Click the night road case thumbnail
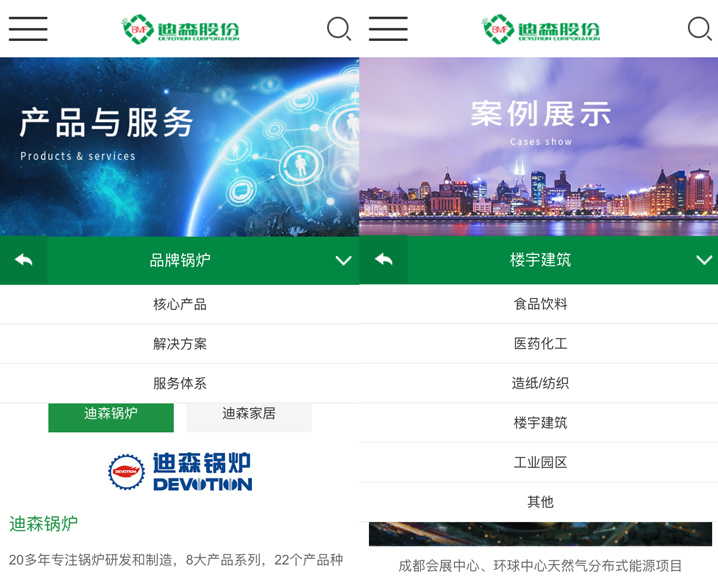 tap(540, 534)
